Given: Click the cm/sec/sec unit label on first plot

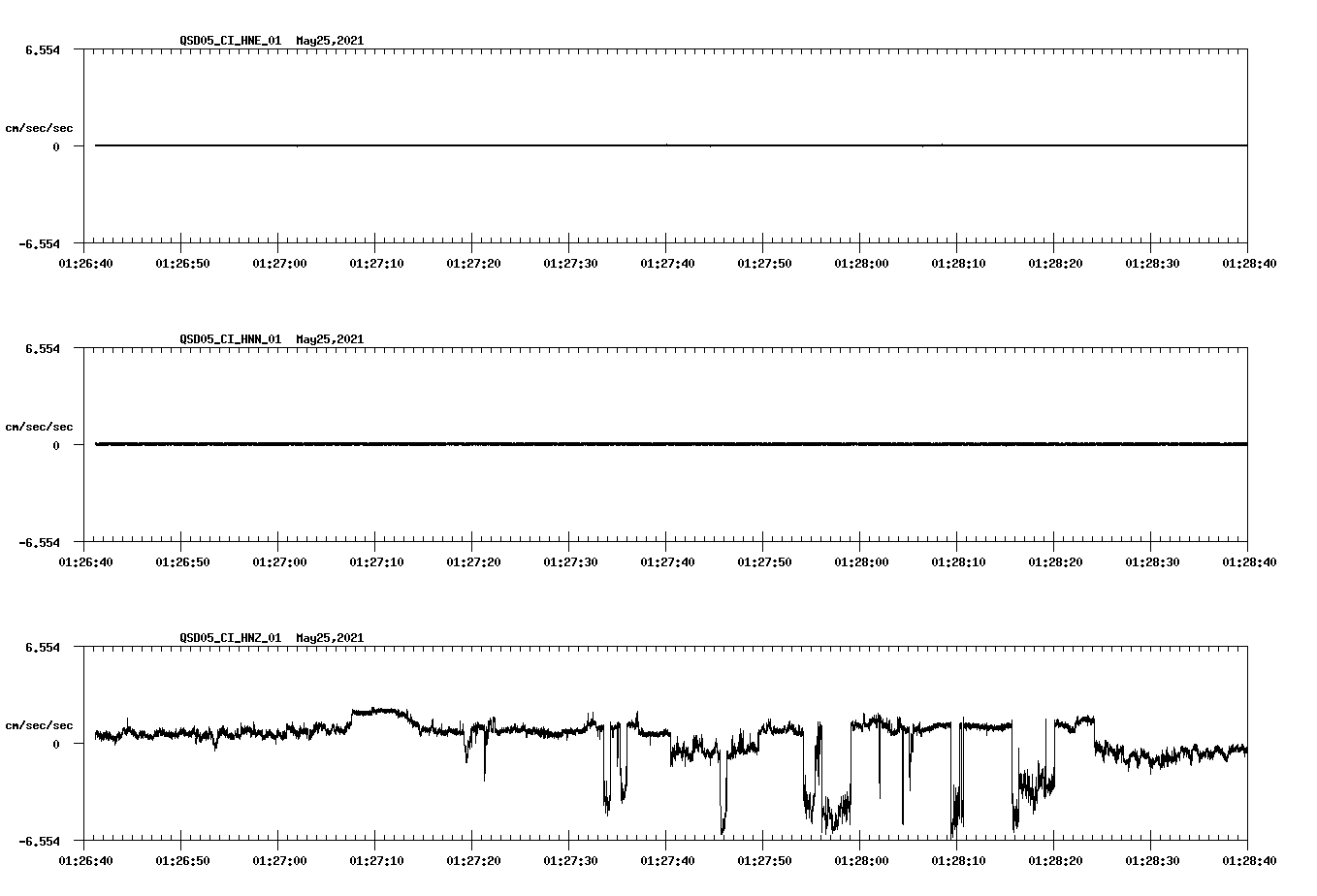Looking at the screenshot, I should click(x=41, y=127).
